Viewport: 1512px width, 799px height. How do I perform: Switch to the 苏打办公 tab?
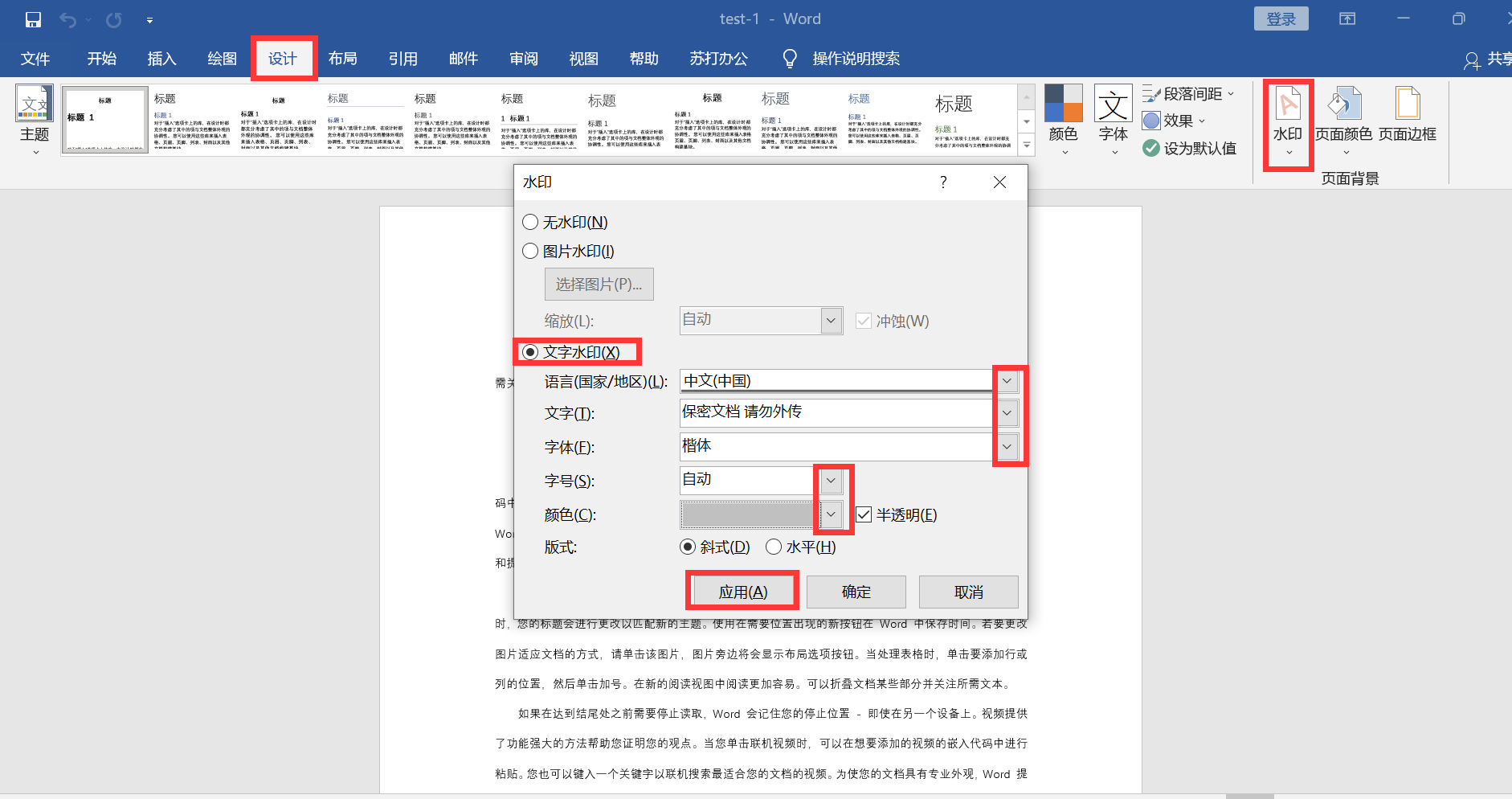(719, 58)
